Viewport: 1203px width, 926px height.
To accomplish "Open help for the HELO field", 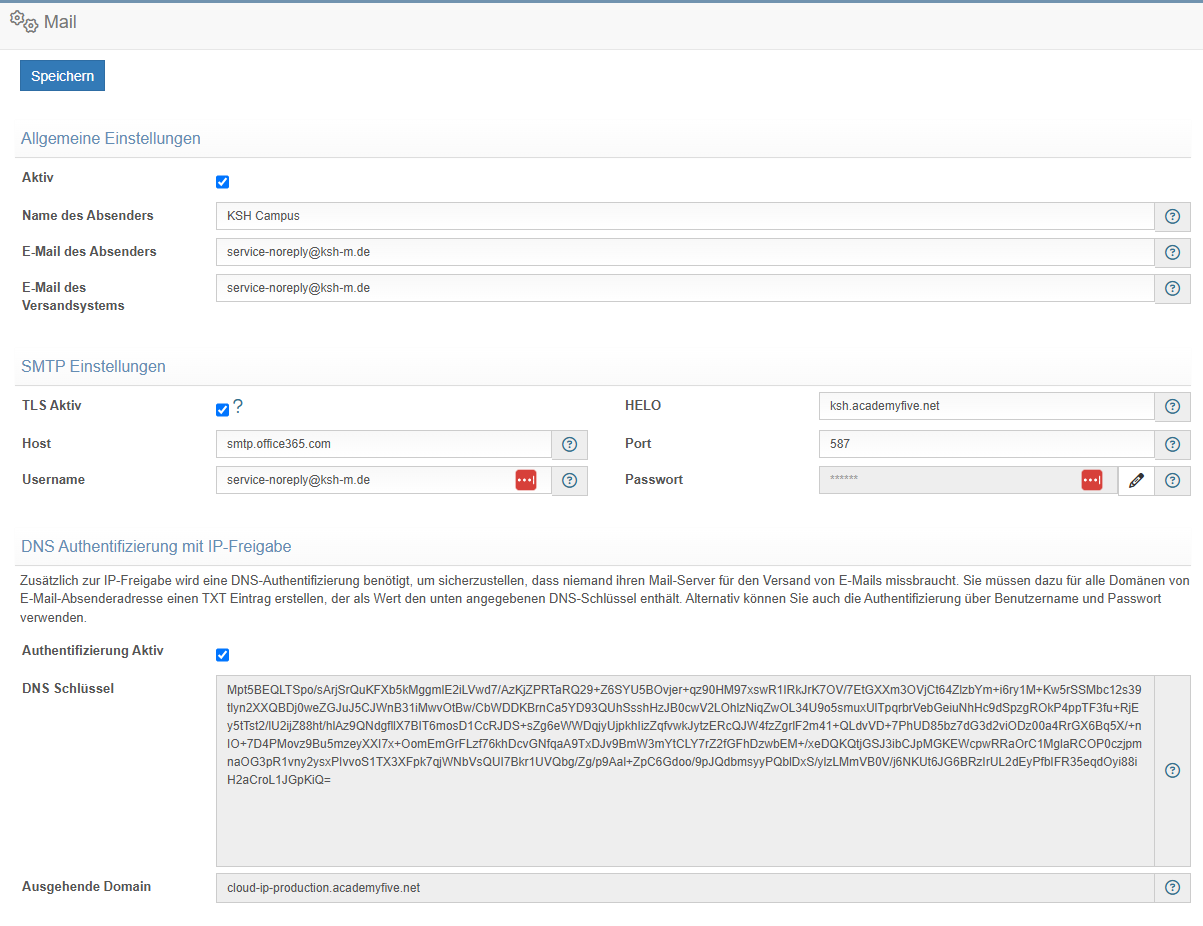I will click(x=1172, y=406).
